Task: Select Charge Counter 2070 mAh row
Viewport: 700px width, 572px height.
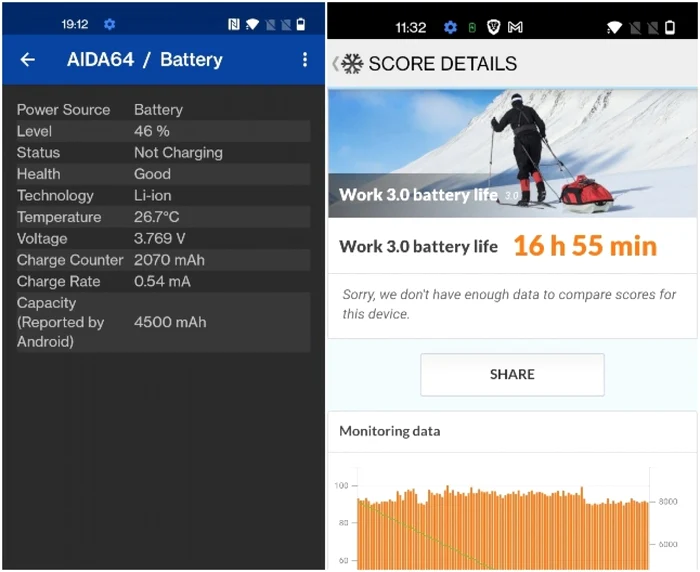Action: [x=163, y=259]
